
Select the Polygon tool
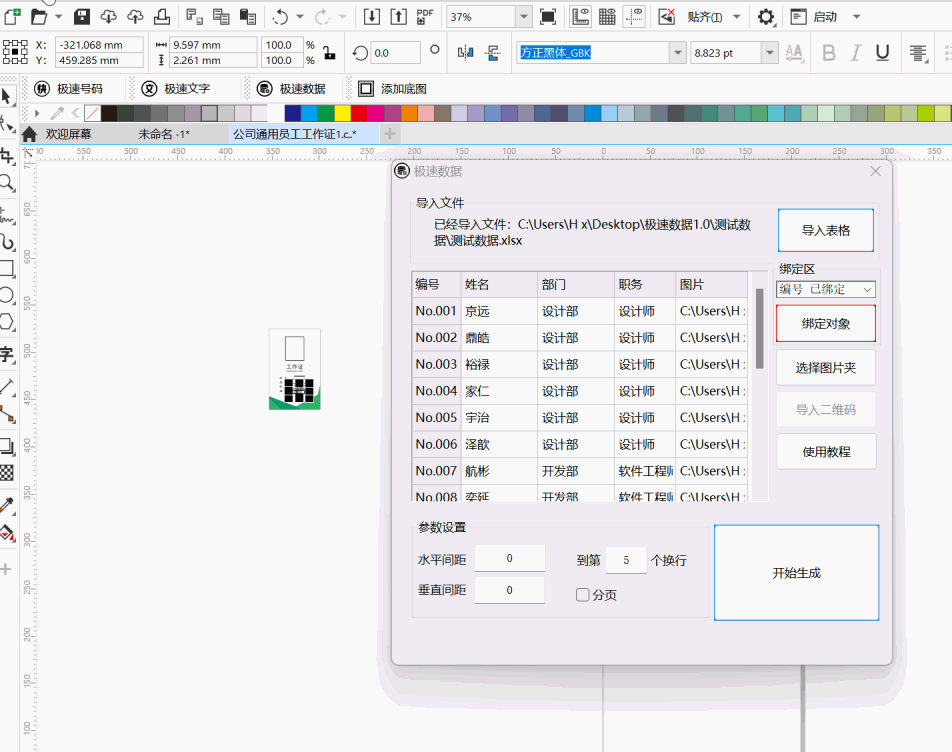[x=7, y=322]
